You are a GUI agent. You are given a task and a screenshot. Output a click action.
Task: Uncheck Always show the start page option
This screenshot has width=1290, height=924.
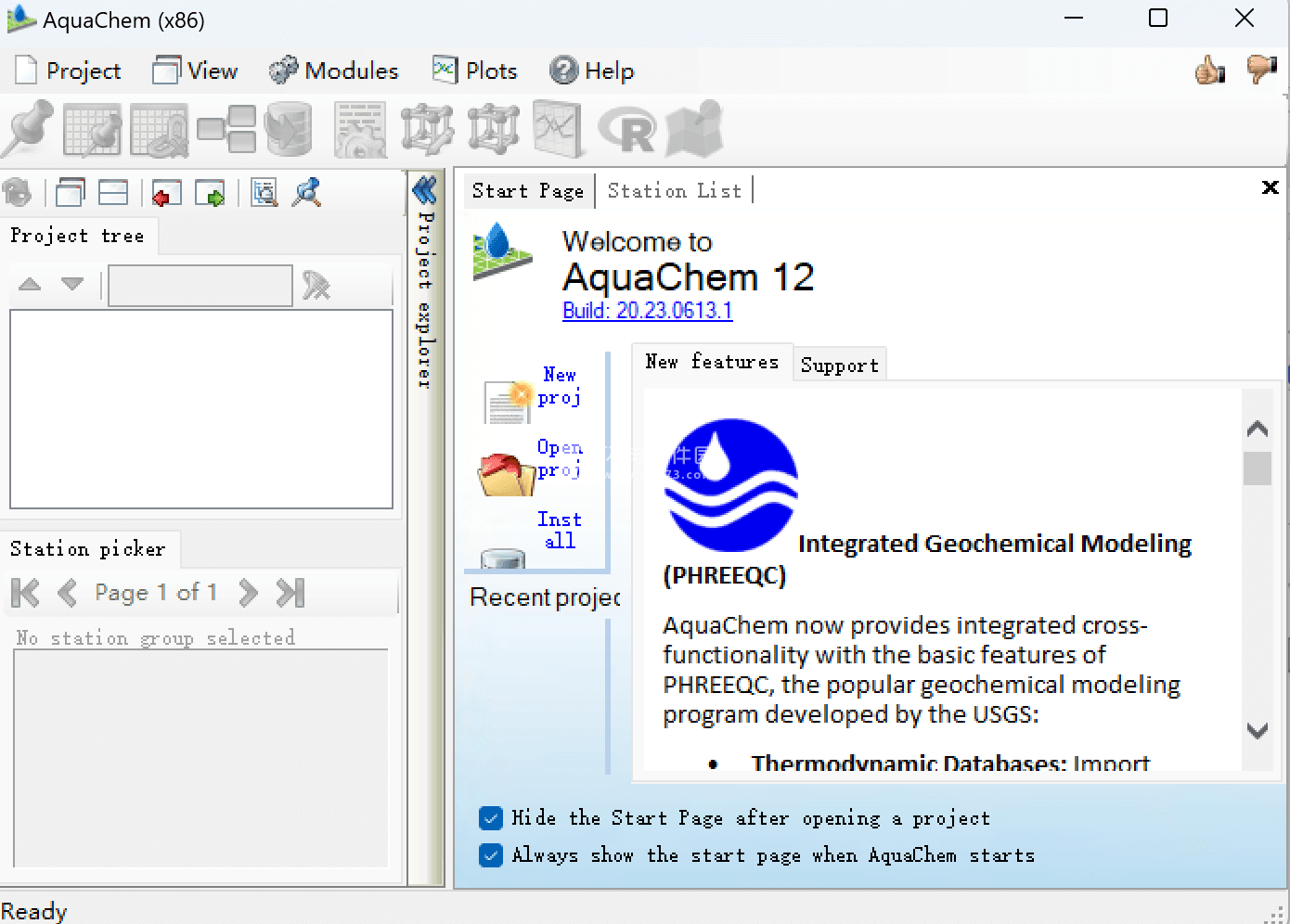pos(491,855)
